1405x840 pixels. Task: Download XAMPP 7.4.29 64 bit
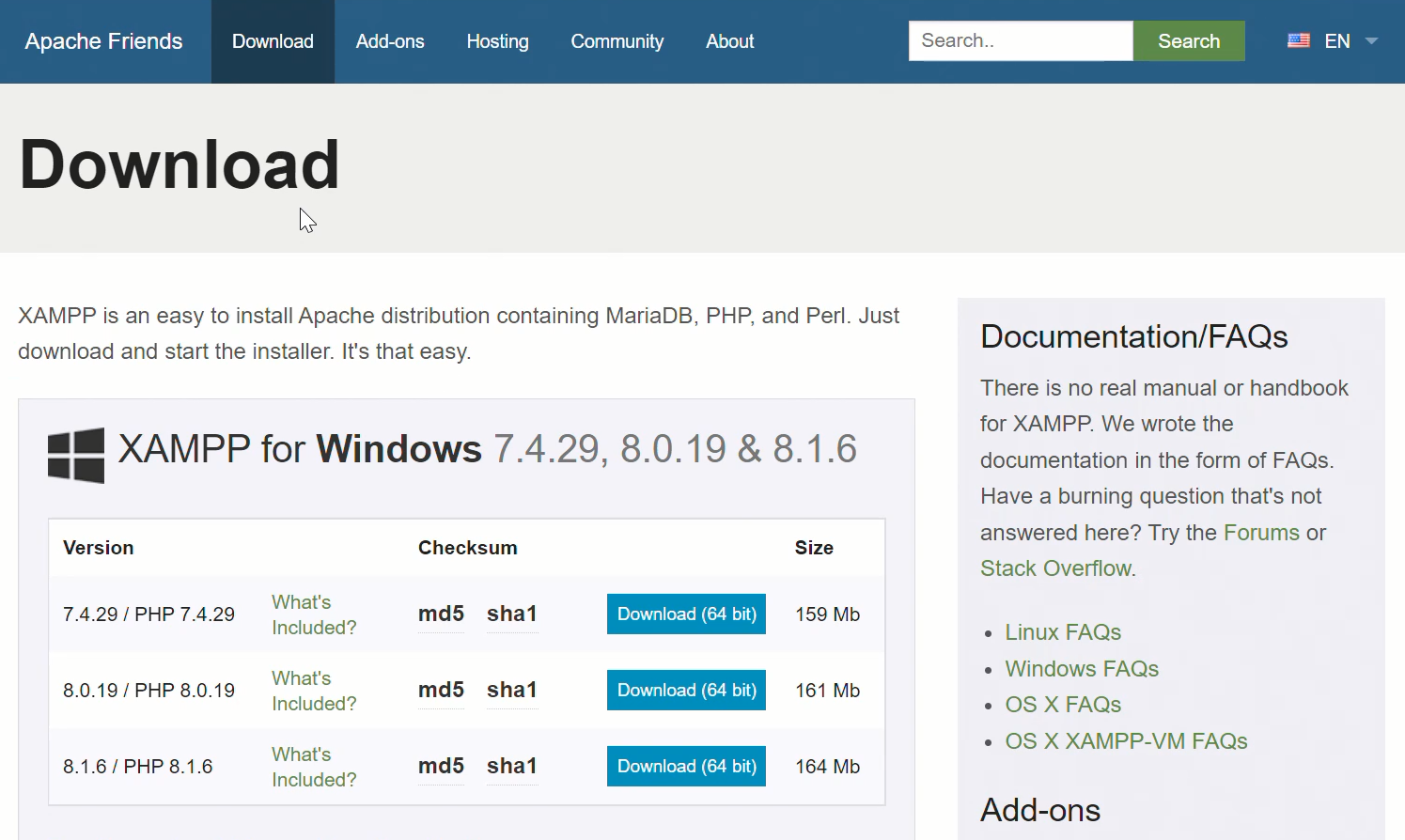686,614
